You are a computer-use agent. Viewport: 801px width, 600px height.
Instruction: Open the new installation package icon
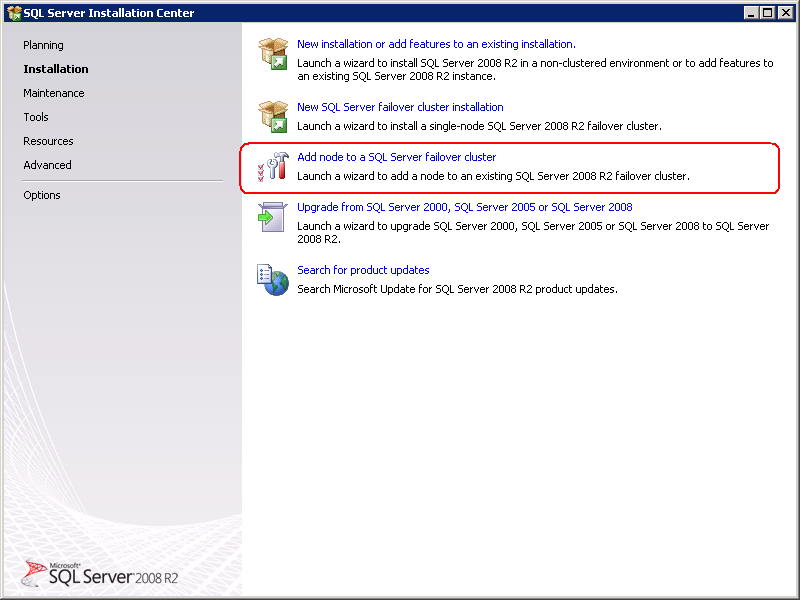pos(273,52)
